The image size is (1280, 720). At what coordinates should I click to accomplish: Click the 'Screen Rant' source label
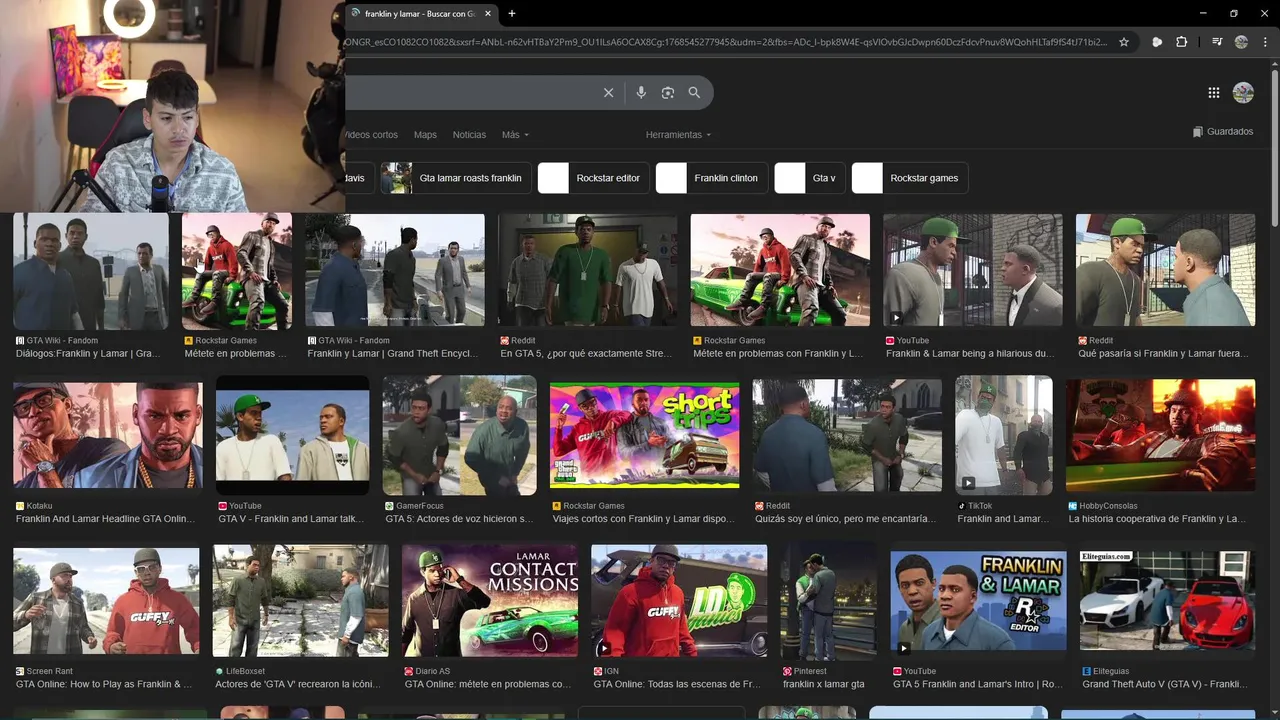49,671
